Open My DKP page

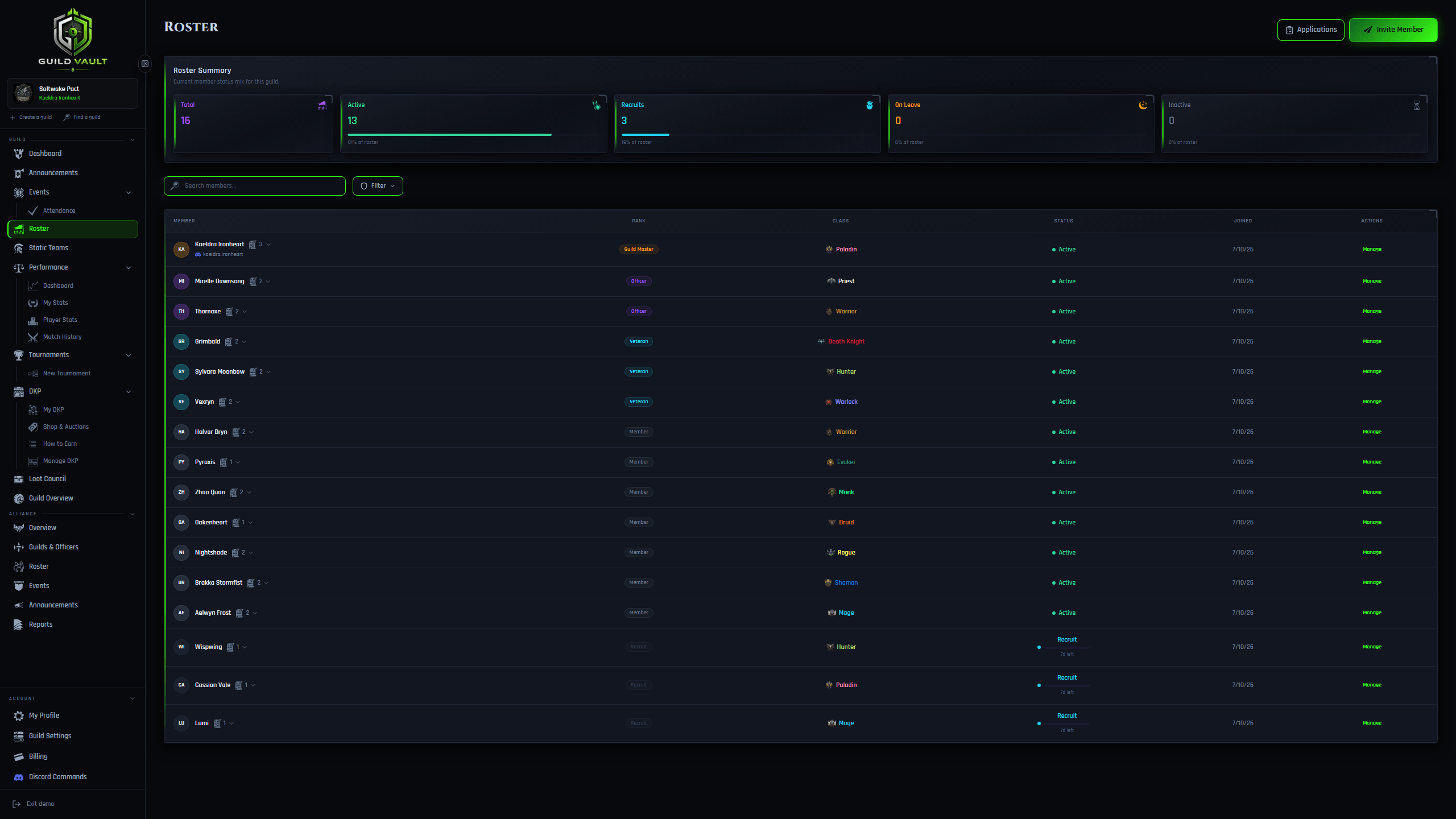[80, 409]
